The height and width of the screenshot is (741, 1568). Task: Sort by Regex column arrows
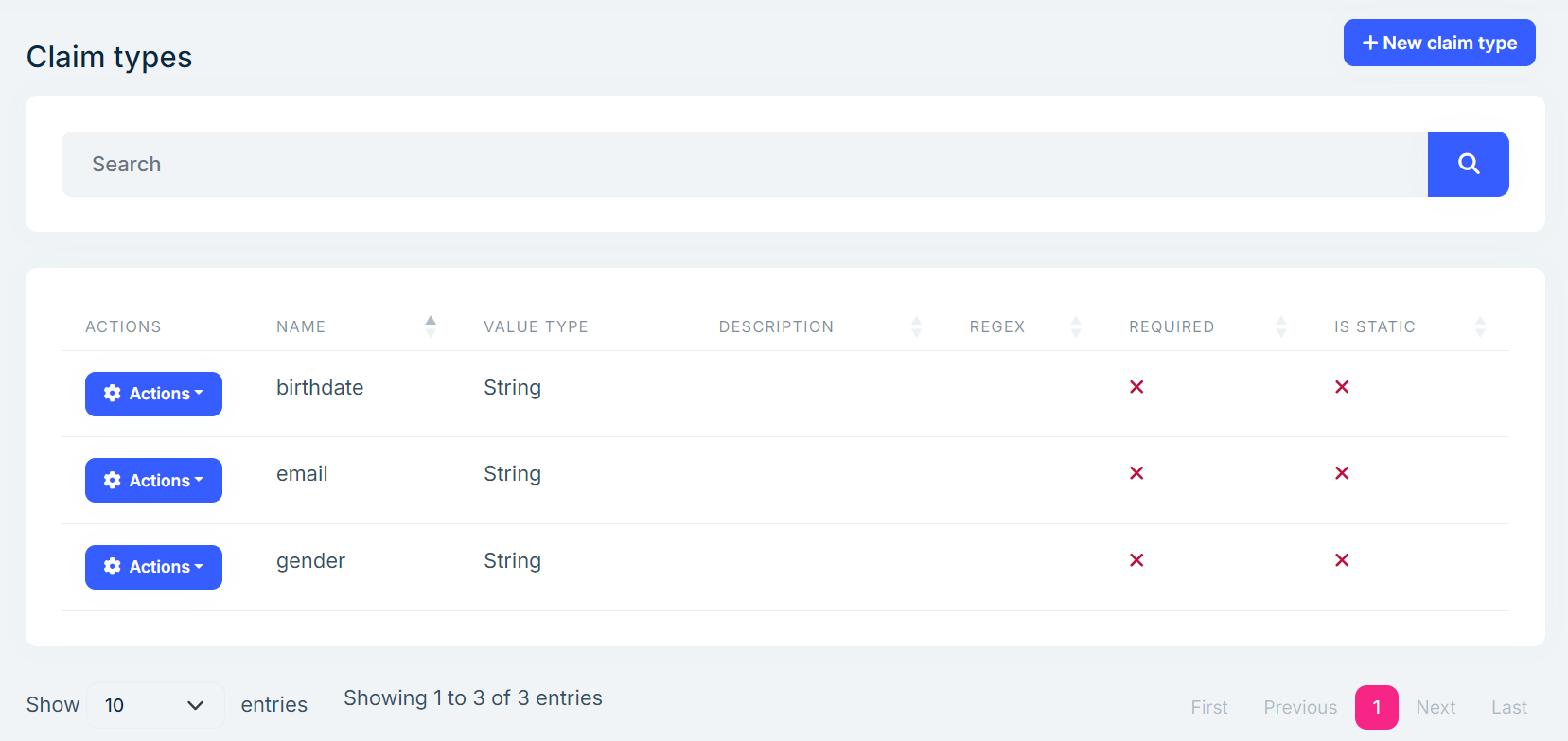[x=1076, y=326]
